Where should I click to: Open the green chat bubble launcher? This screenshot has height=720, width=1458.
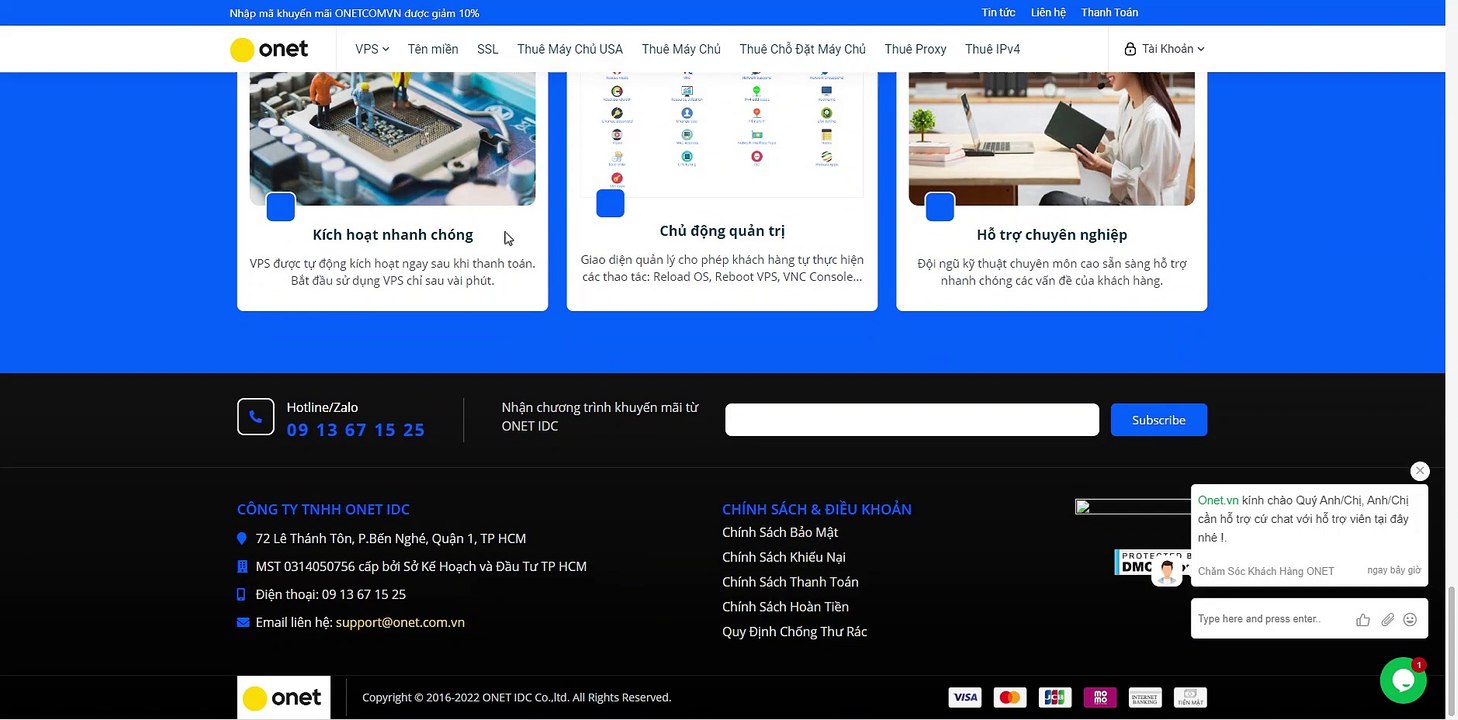point(1403,680)
